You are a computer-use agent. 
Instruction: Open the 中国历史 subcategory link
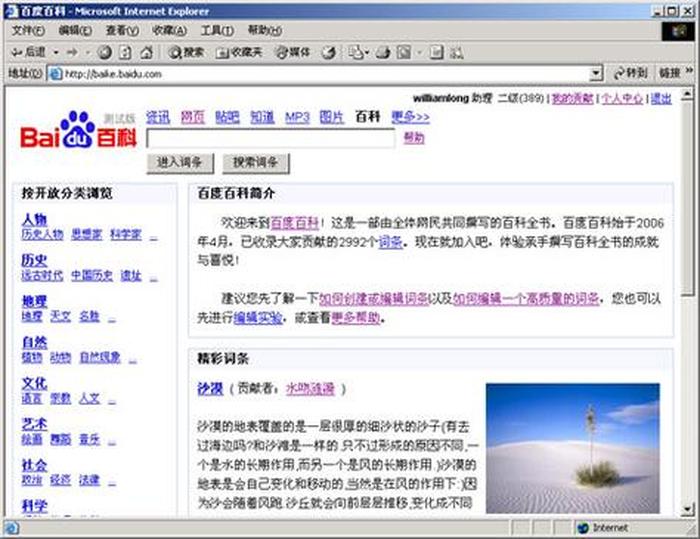92,276
